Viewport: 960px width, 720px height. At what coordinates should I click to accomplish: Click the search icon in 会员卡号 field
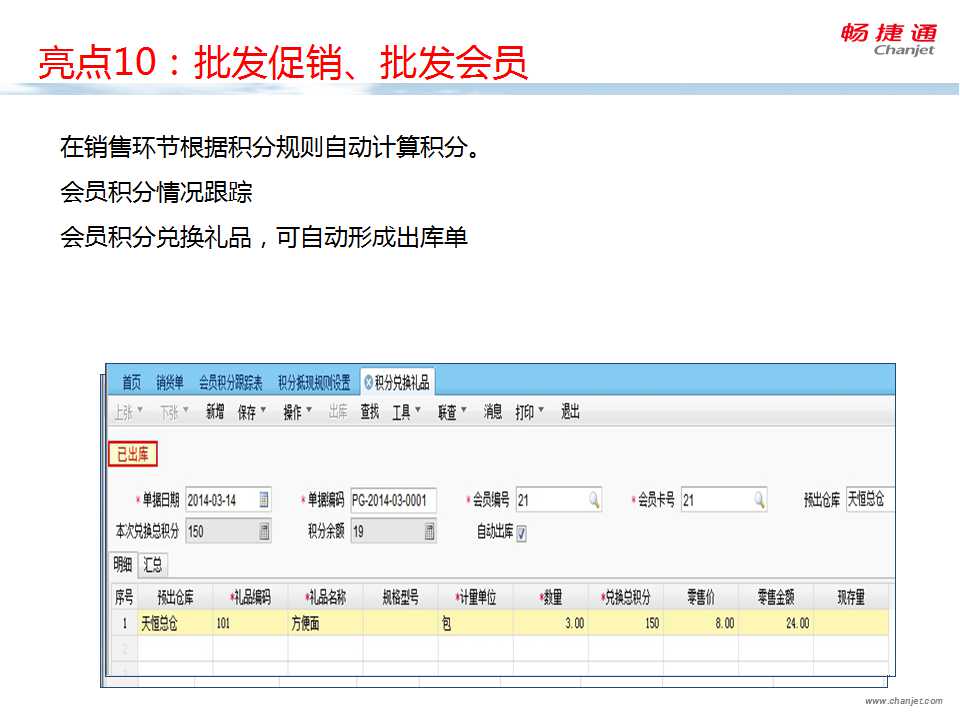click(759, 500)
